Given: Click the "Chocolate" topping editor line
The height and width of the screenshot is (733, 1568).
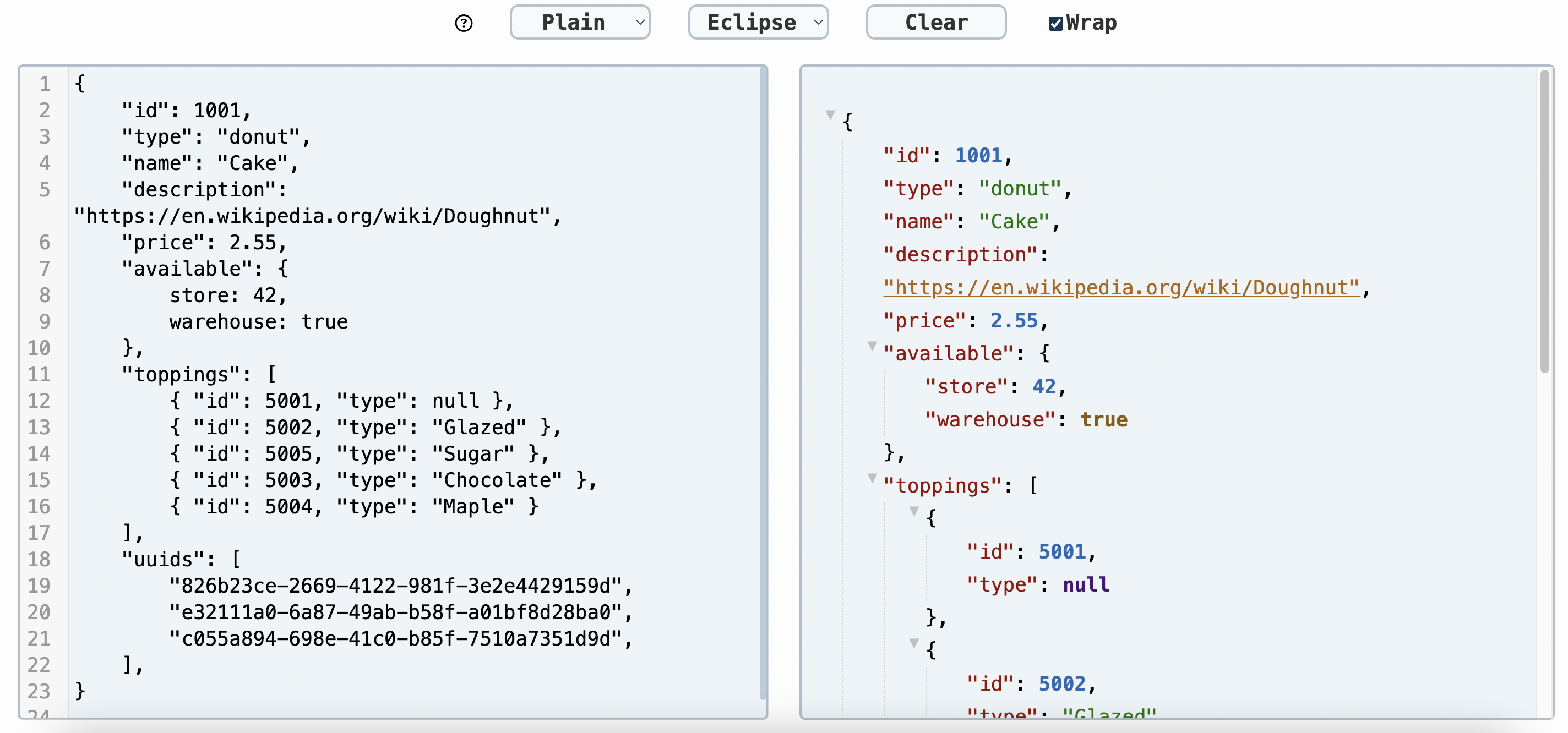Looking at the screenshot, I should pos(383,480).
